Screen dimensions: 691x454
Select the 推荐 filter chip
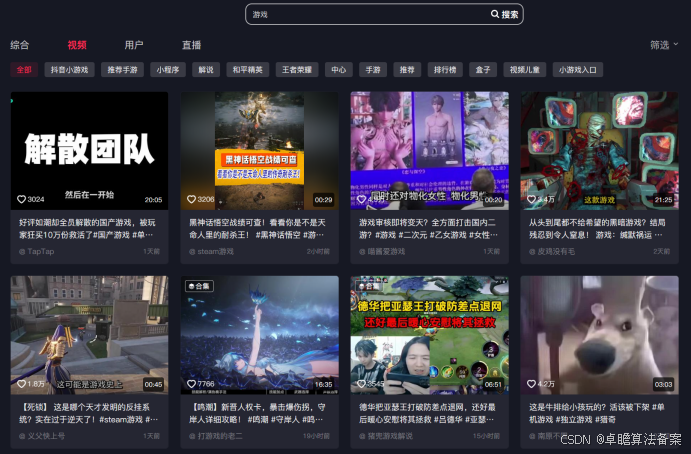tap(407, 70)
